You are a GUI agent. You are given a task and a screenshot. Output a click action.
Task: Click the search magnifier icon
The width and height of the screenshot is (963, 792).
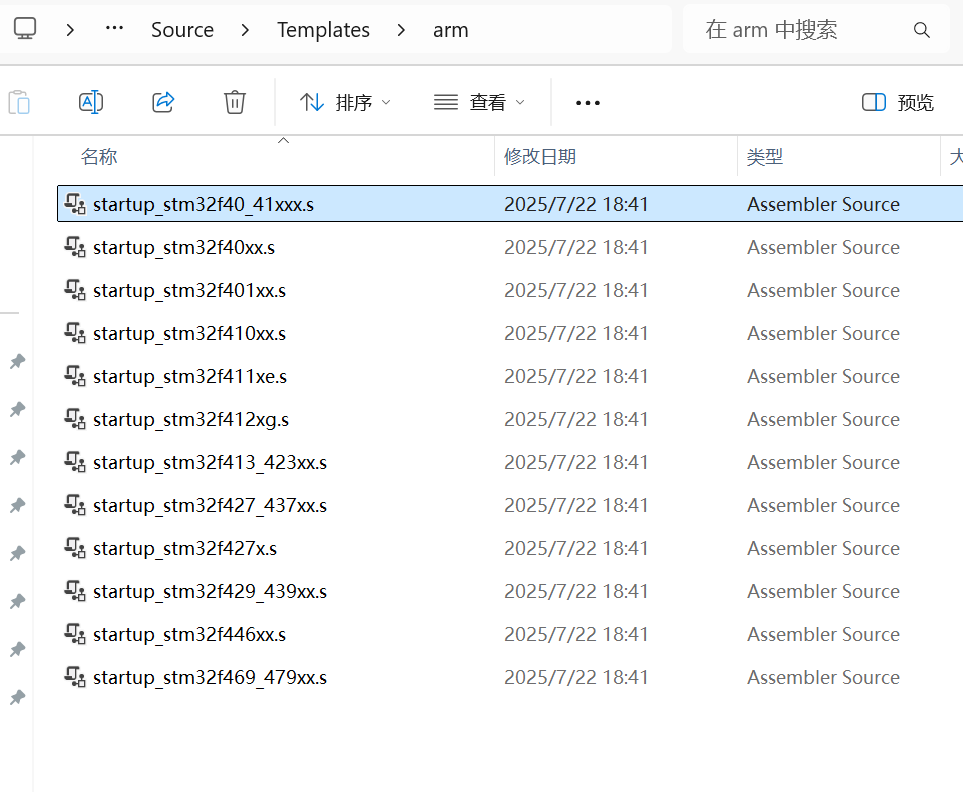921,30
